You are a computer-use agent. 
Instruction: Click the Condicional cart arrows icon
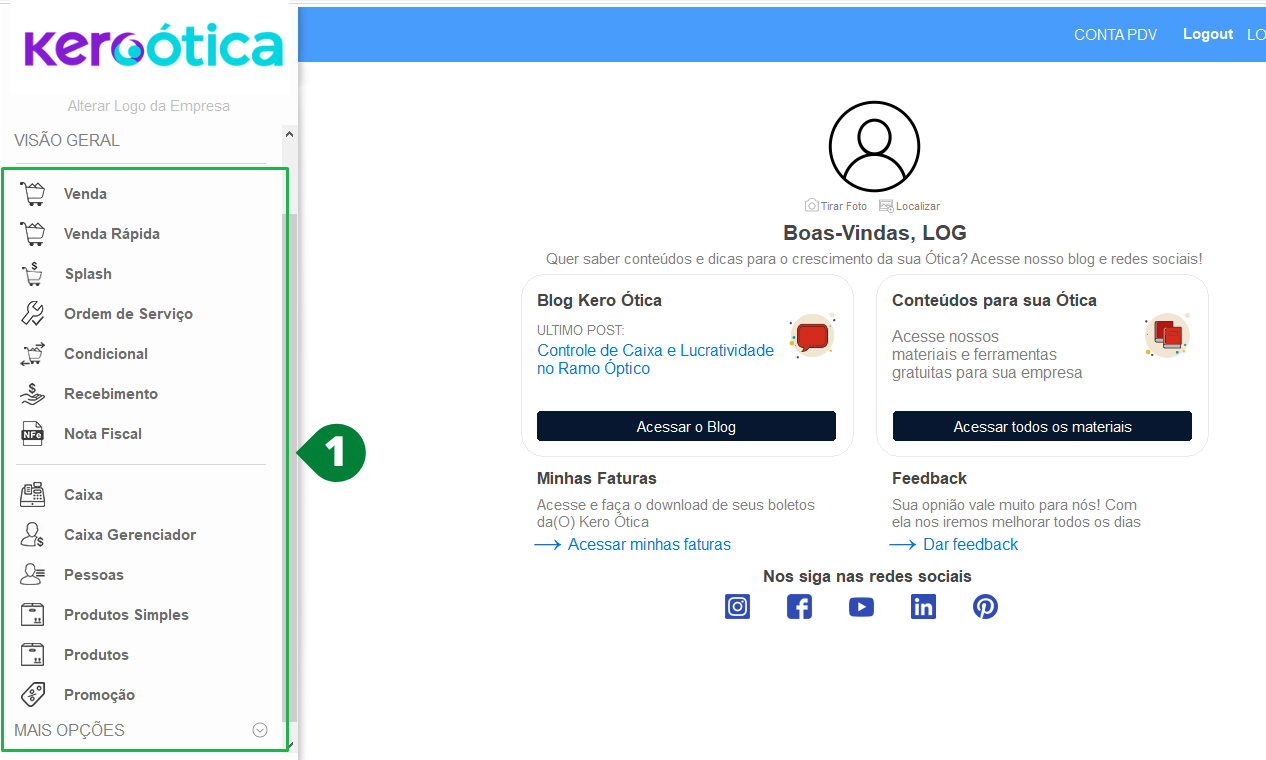click(x=33, y=353)
